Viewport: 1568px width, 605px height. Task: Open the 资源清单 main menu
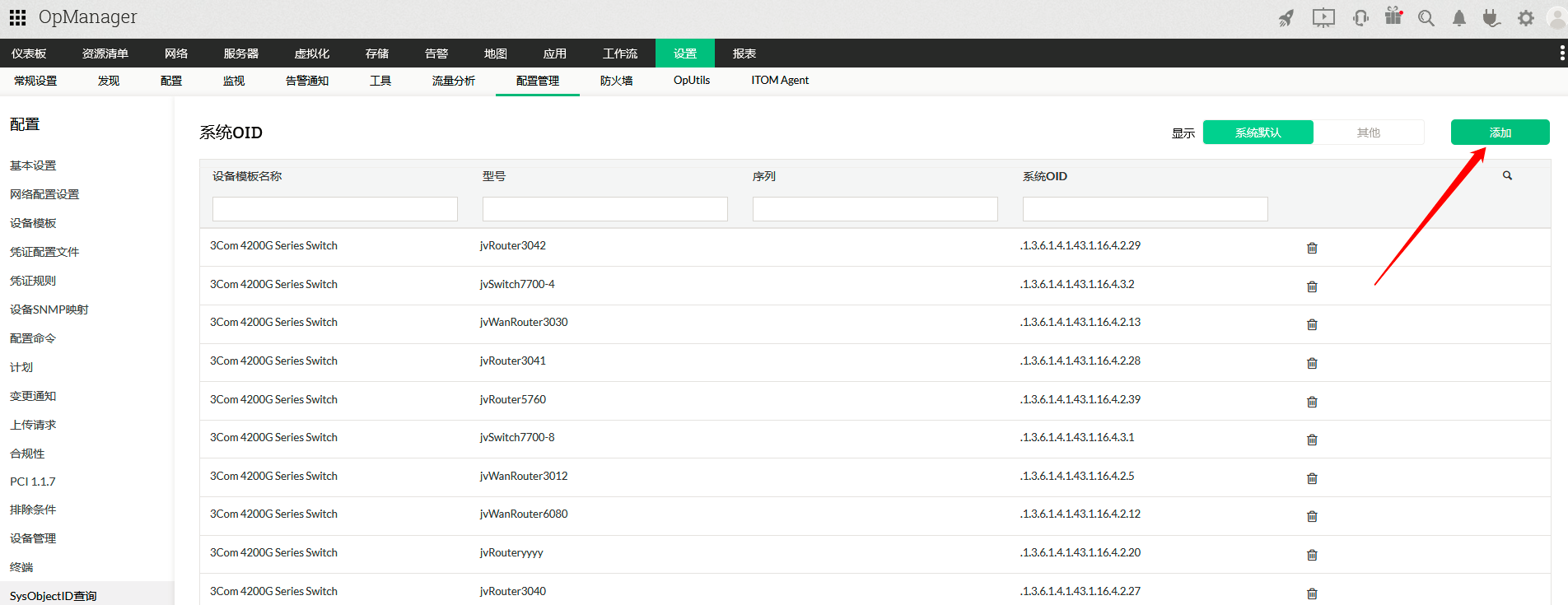105,54
